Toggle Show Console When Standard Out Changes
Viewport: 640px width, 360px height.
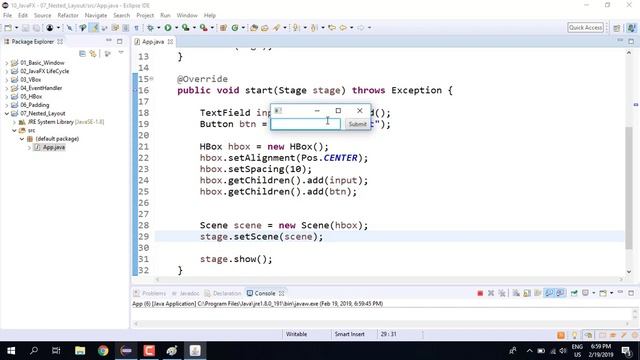point(549,293)
